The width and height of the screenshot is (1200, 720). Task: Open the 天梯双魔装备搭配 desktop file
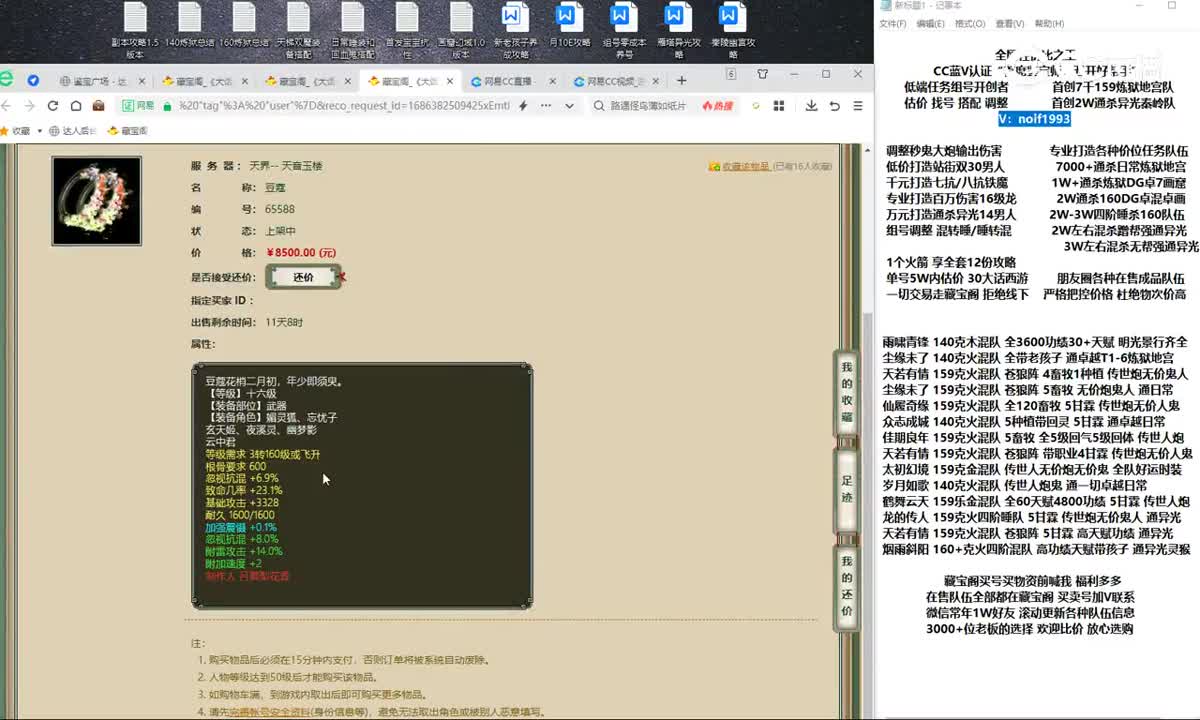[x=298, y=30]
